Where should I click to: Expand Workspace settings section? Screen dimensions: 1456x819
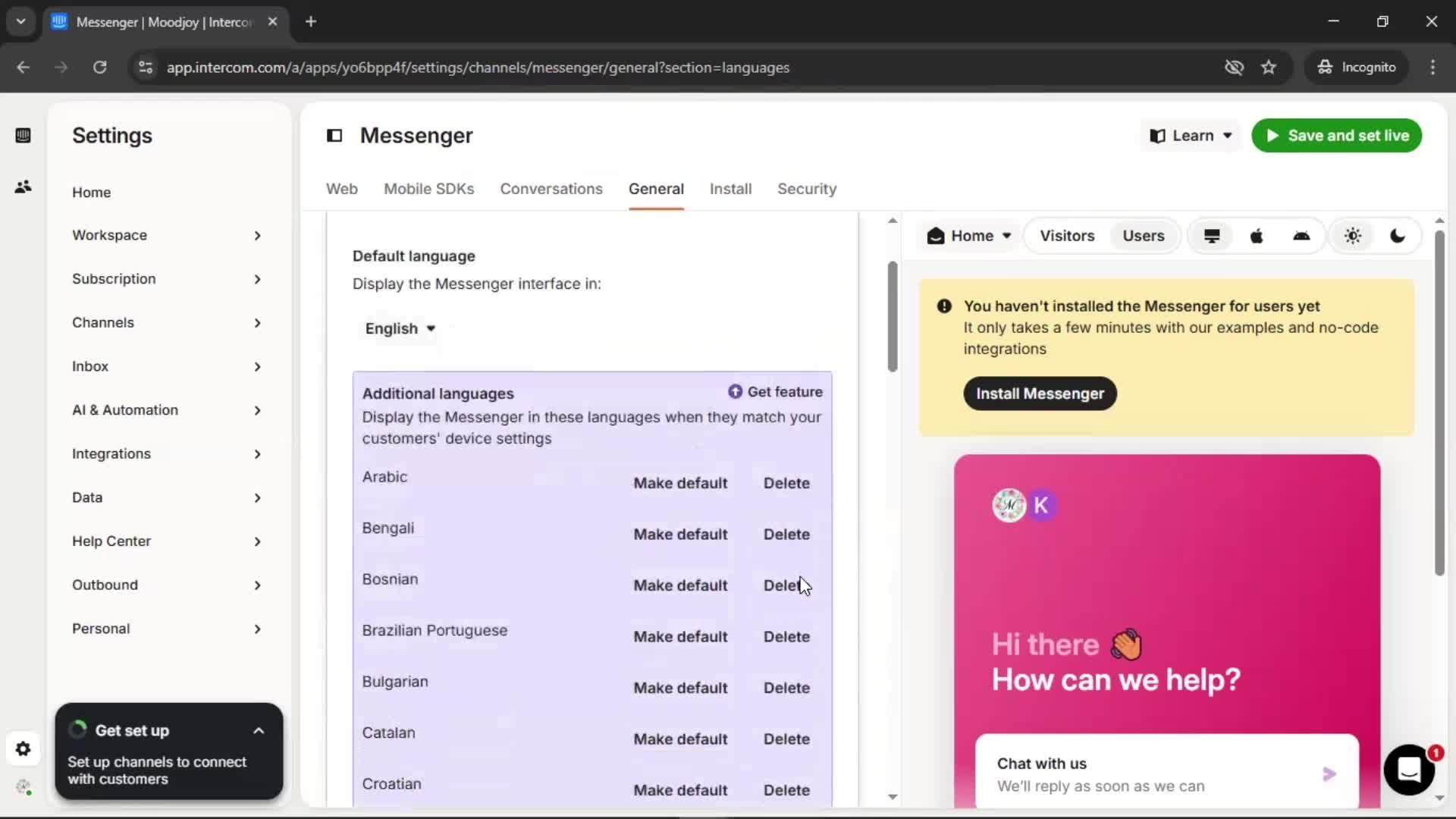[x=168, y=236]
